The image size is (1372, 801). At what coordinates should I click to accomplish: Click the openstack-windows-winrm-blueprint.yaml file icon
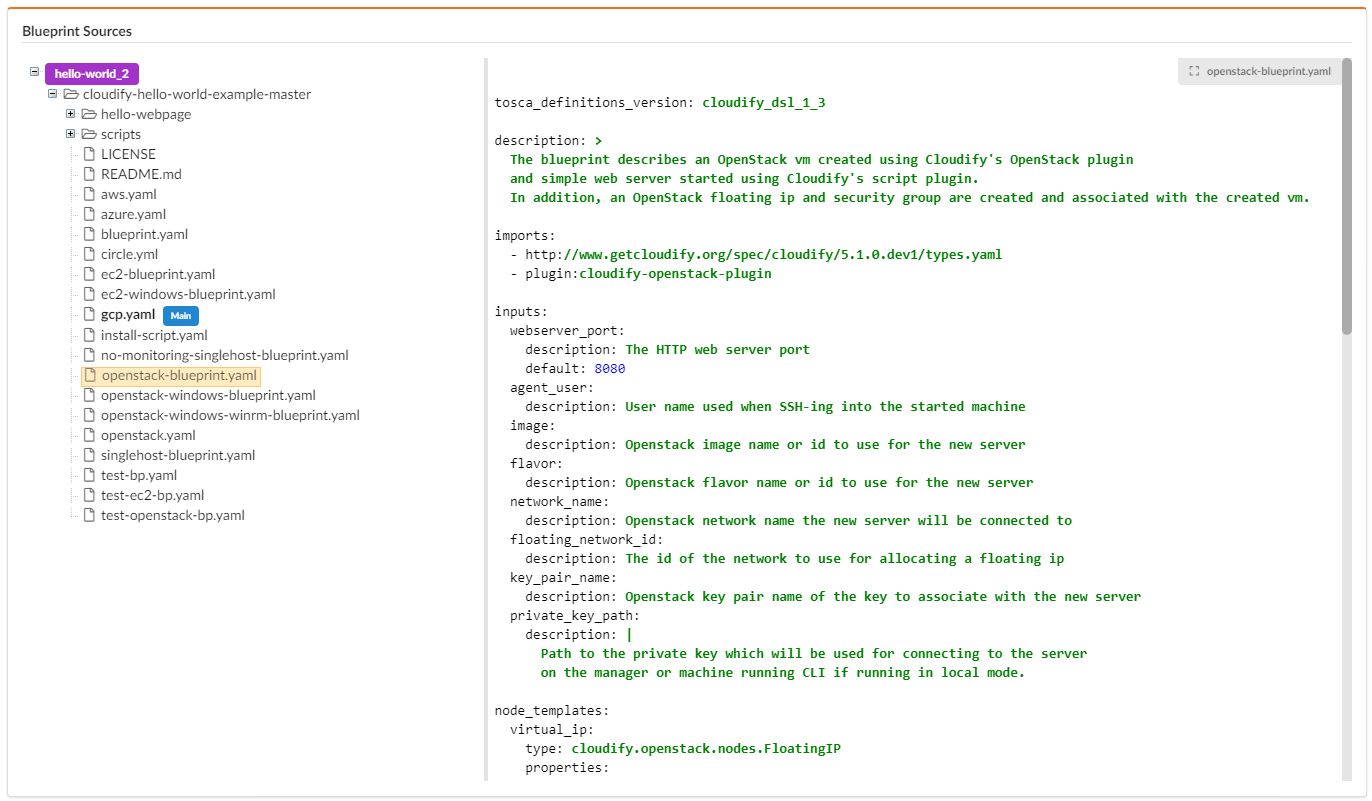(89, 415)
